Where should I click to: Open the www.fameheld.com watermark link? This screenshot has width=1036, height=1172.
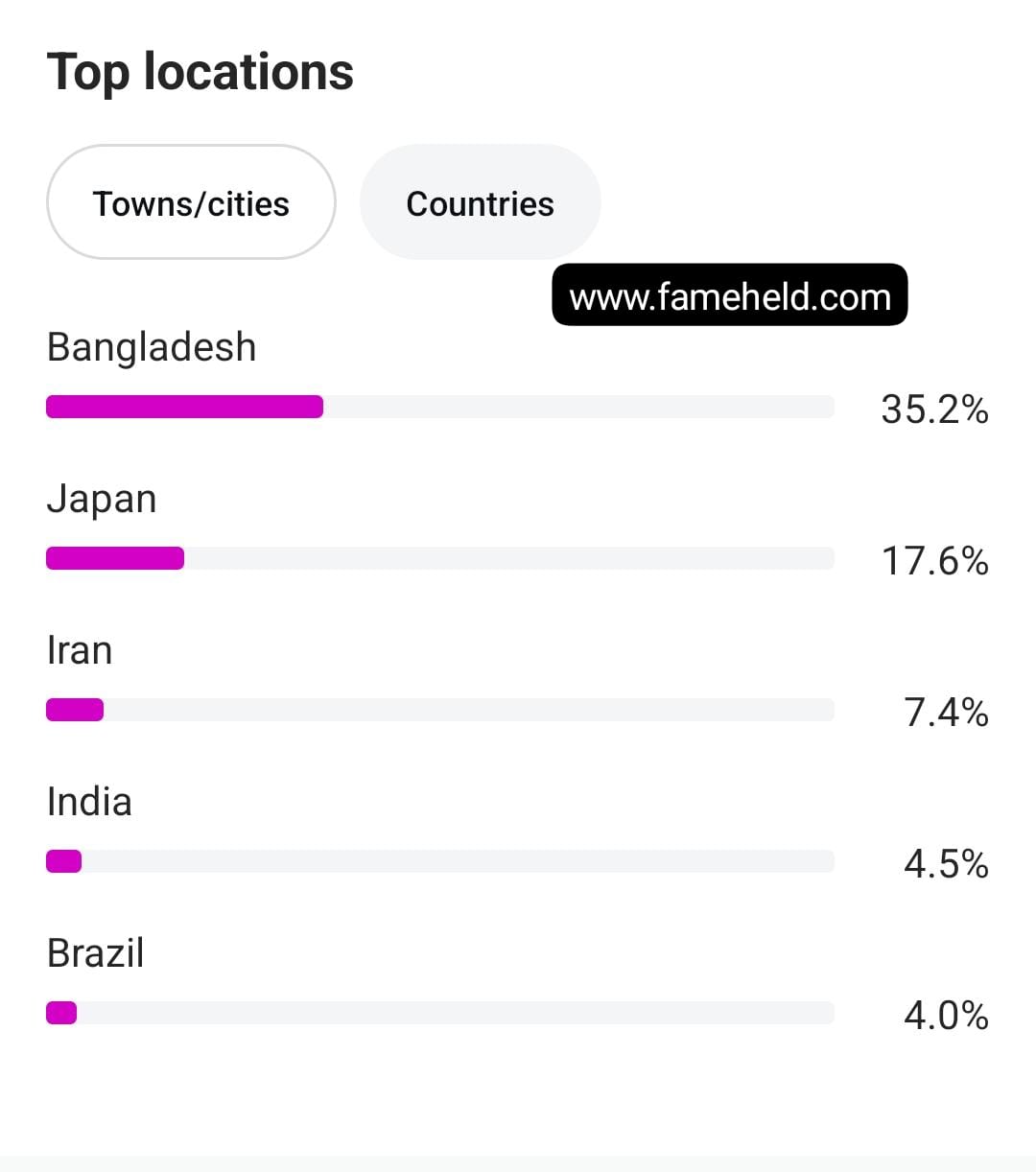coord(730,295)
